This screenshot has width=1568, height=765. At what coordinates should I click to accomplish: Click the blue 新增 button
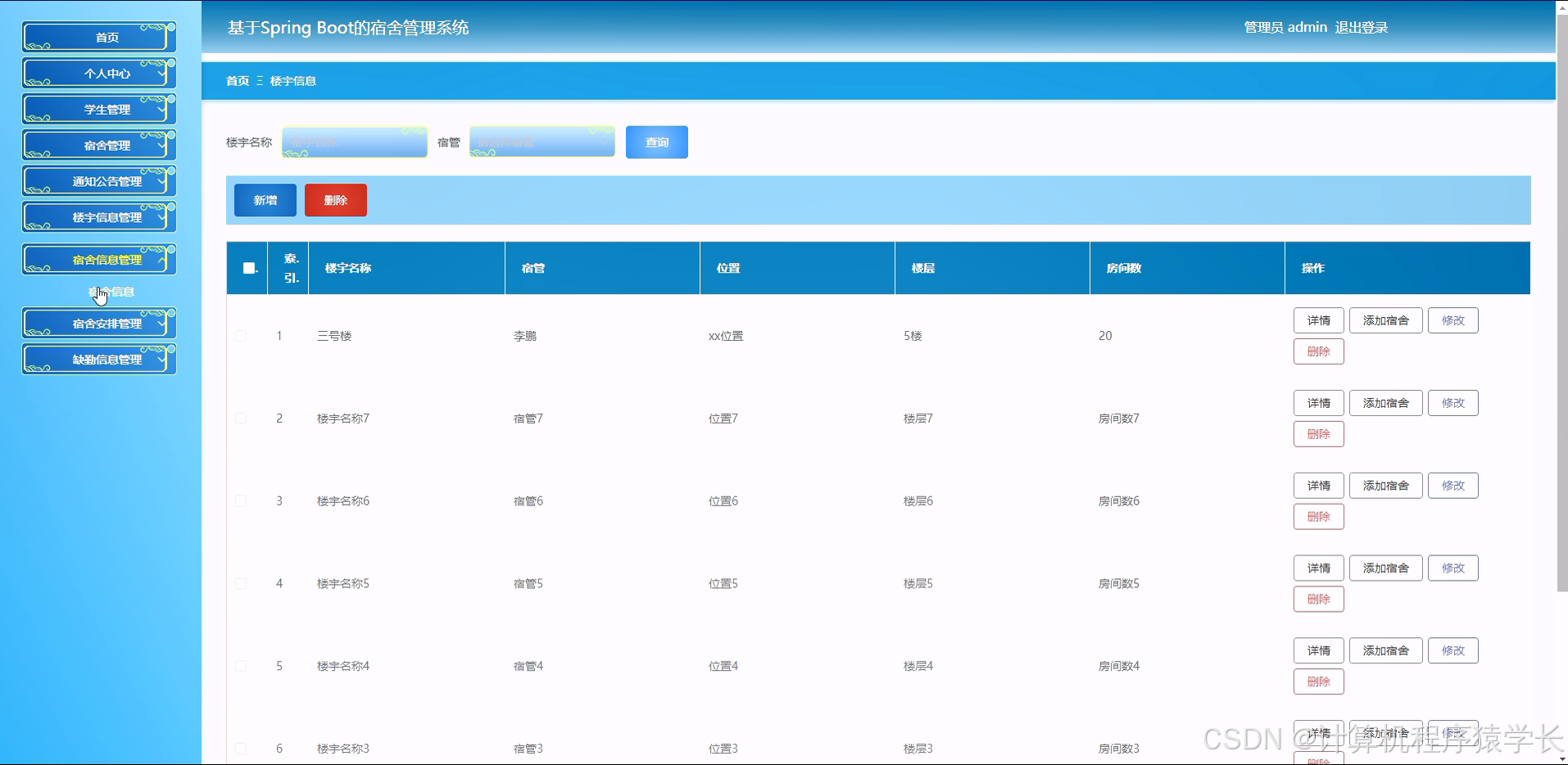[265, 201]
